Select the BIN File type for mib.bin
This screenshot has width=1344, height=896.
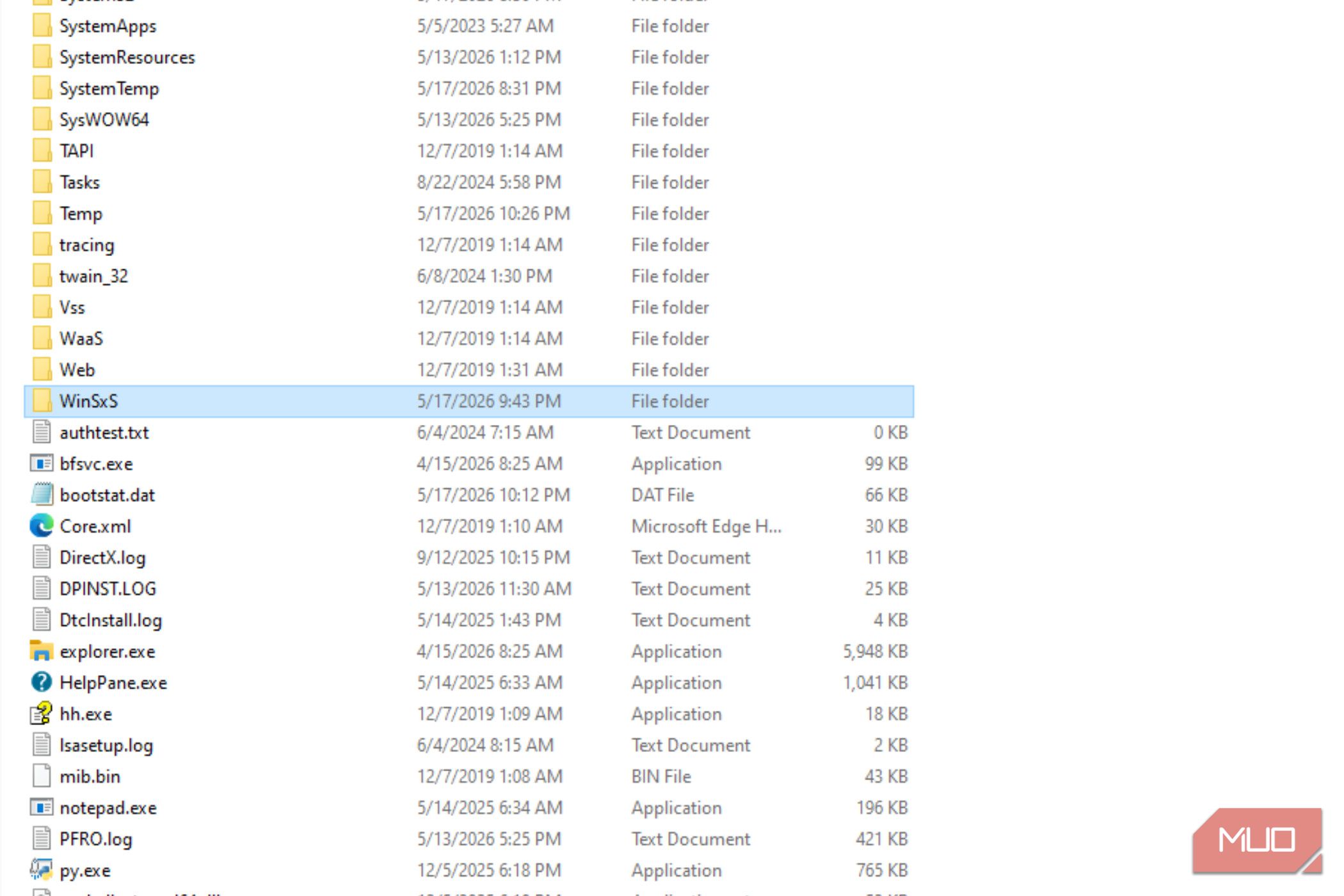(x=661, y=776)
